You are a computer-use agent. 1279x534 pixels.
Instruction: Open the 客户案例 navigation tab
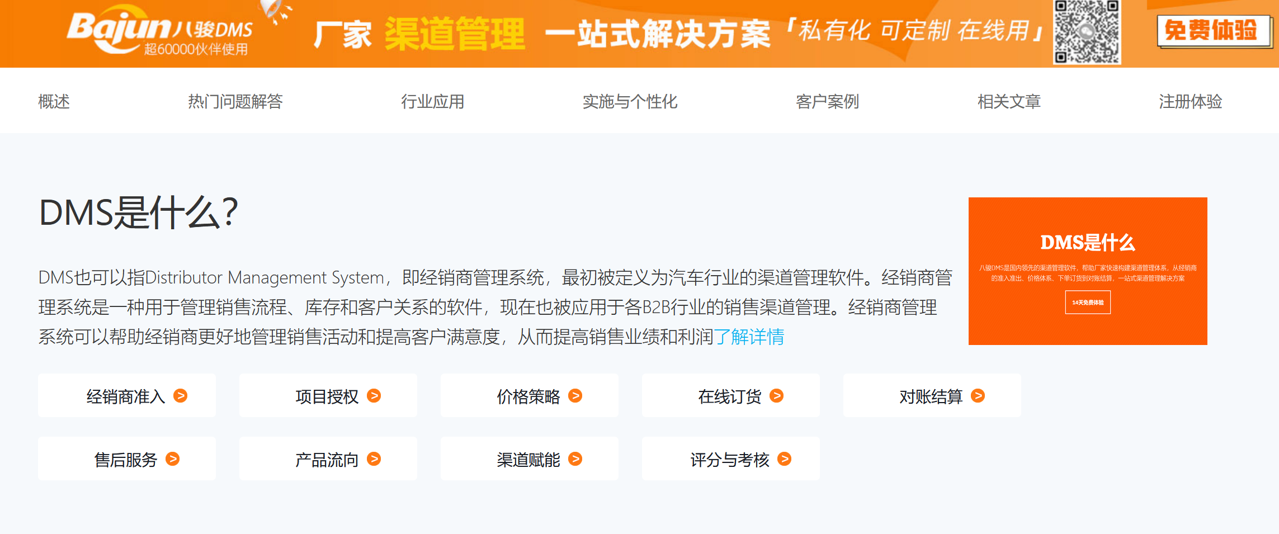[x=827, y=101]
